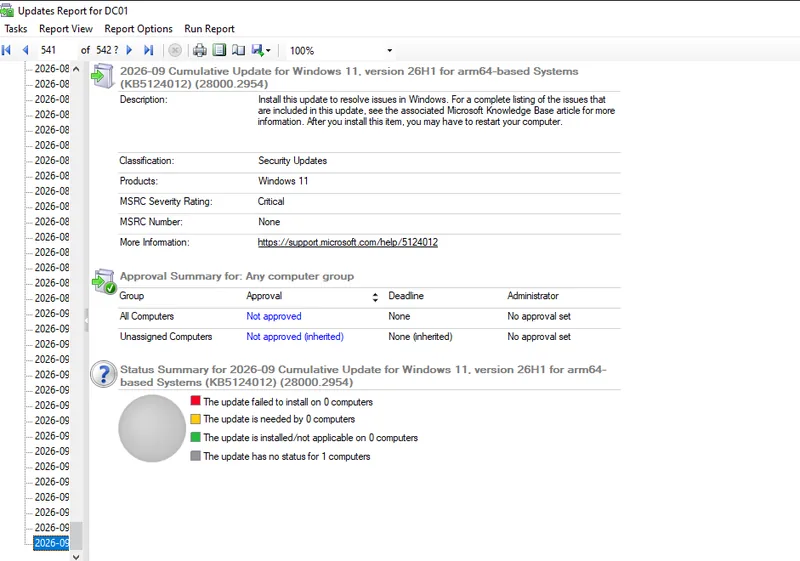Click the red failed-to-install legend swatch
This screenshot has width=800, height=561.
click(x=195, y=400)
